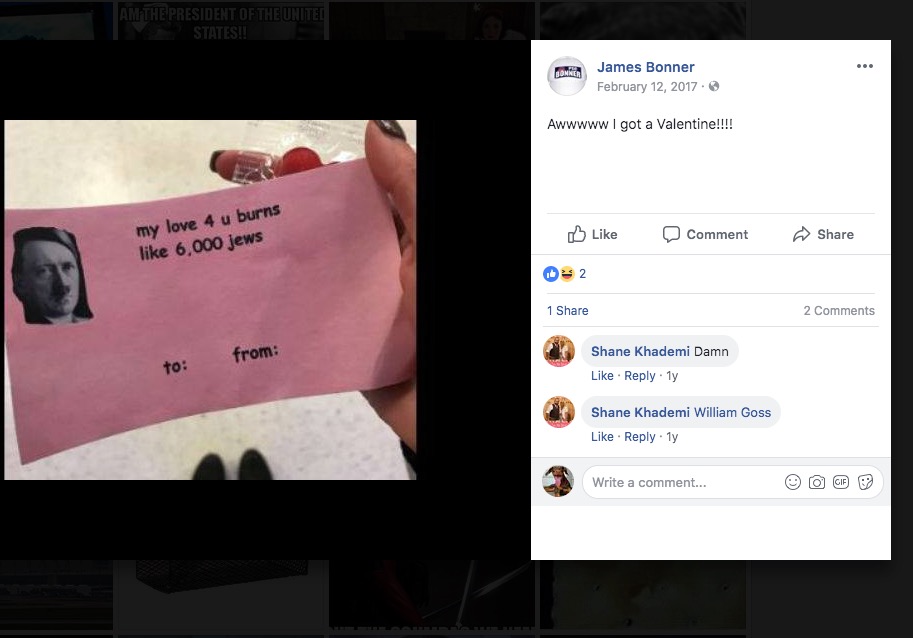Image resolution: width=913 pixels, height=638 pixels.
Task: Expand the 2 Comments link
Action: [x=838, y=311]
